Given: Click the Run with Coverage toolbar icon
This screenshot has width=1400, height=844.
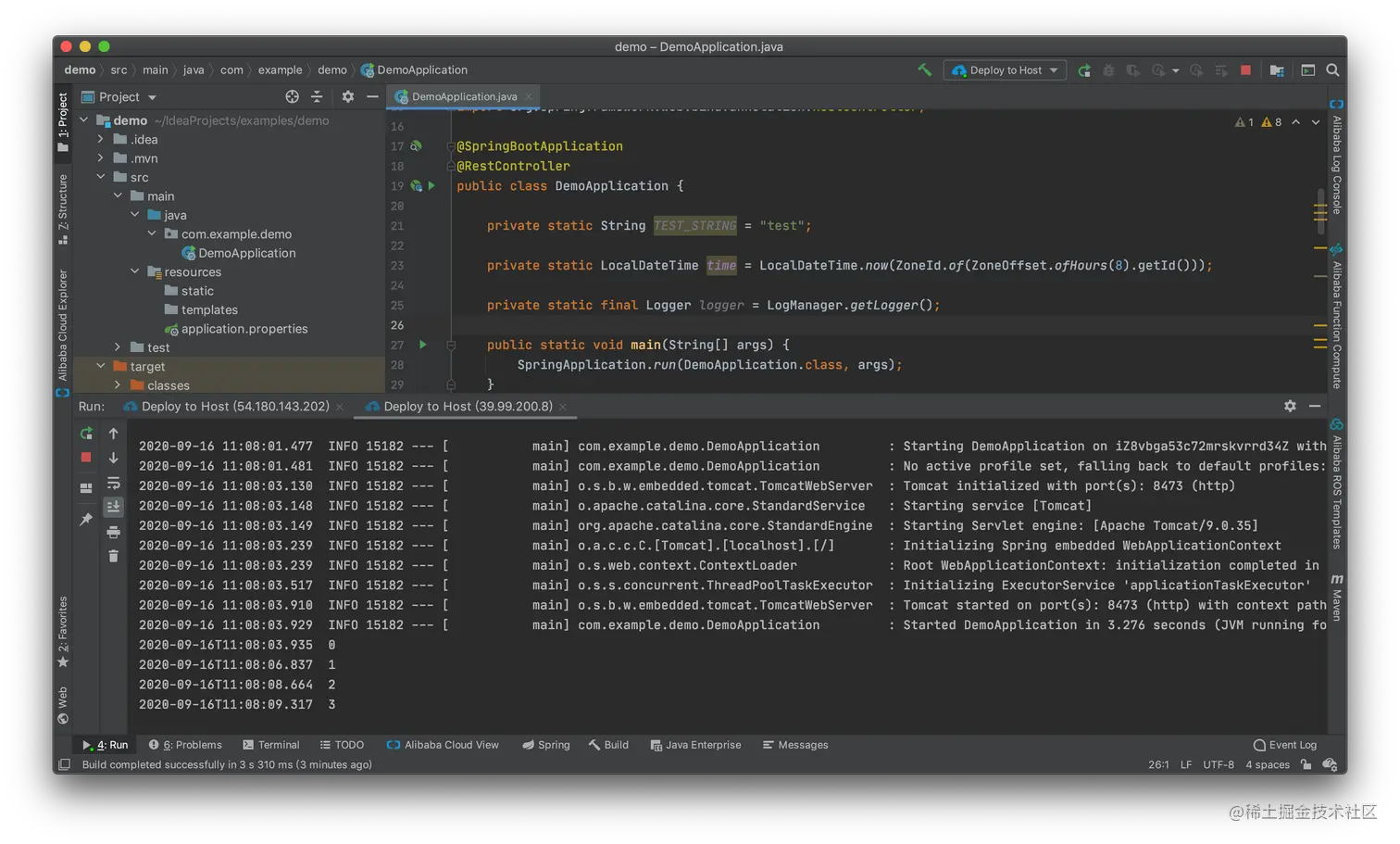Looking at the screenshot, I should pos(1132,70).
